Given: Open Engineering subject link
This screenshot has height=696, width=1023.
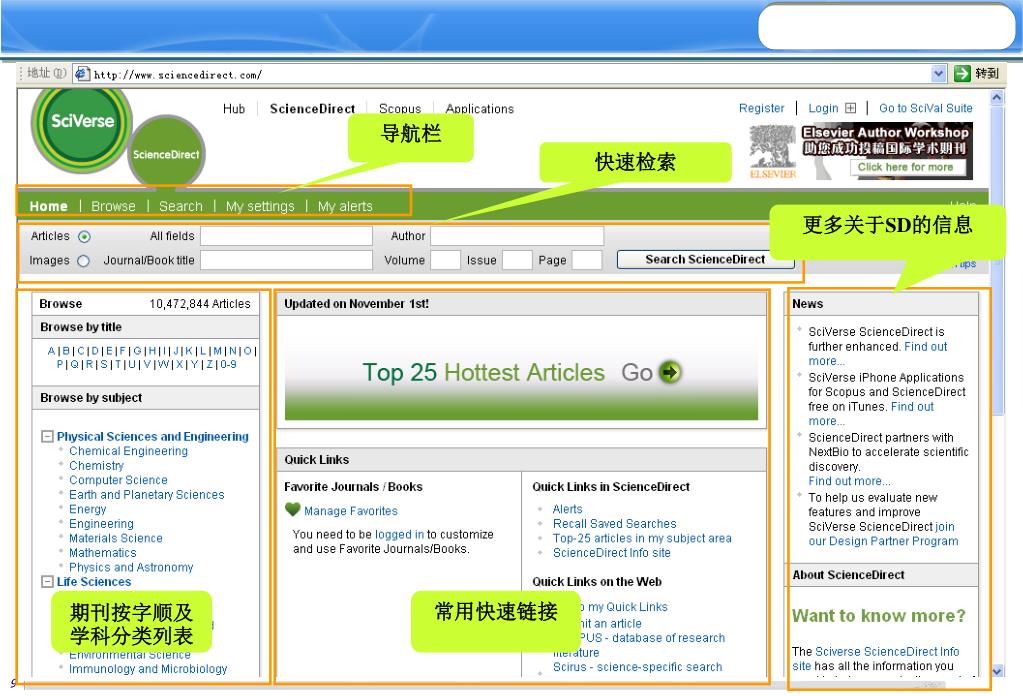Looking at the screenshot, I should coord(101,524).
